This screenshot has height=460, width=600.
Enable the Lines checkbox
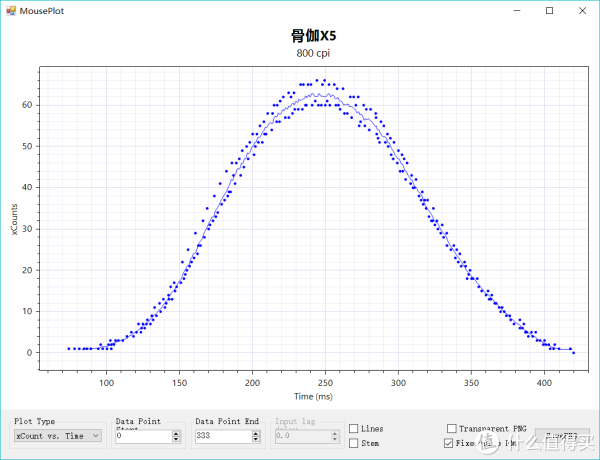[x=354, y=429]
